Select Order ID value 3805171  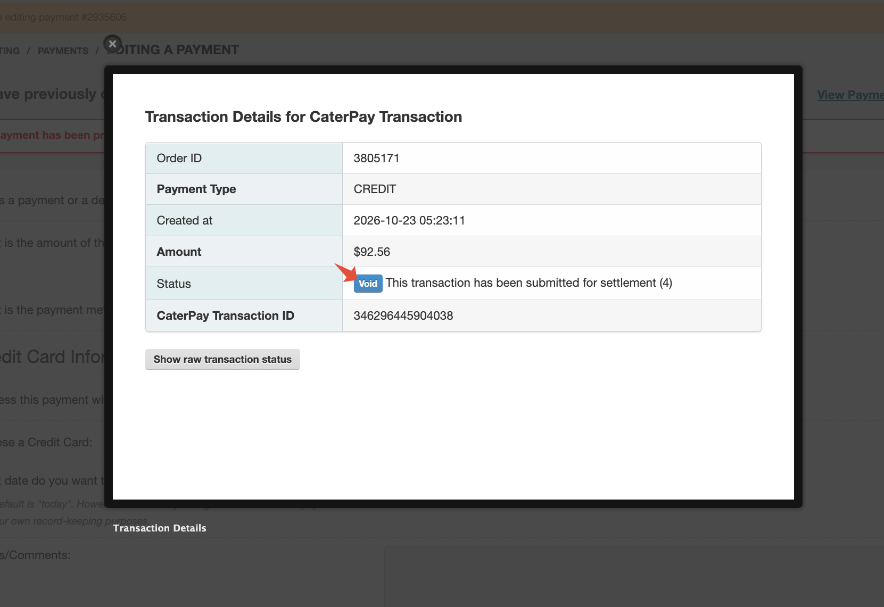(x=377, y=158)
